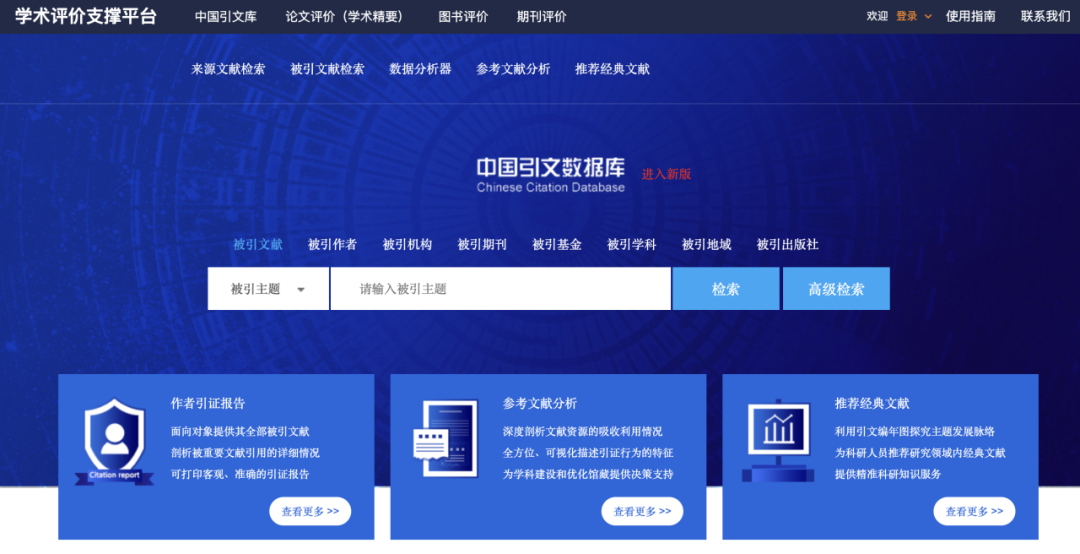Click text 利用引文编年图探究主题发展脉络
This screenshot has height=554, width=1080.
click(915, 432)
